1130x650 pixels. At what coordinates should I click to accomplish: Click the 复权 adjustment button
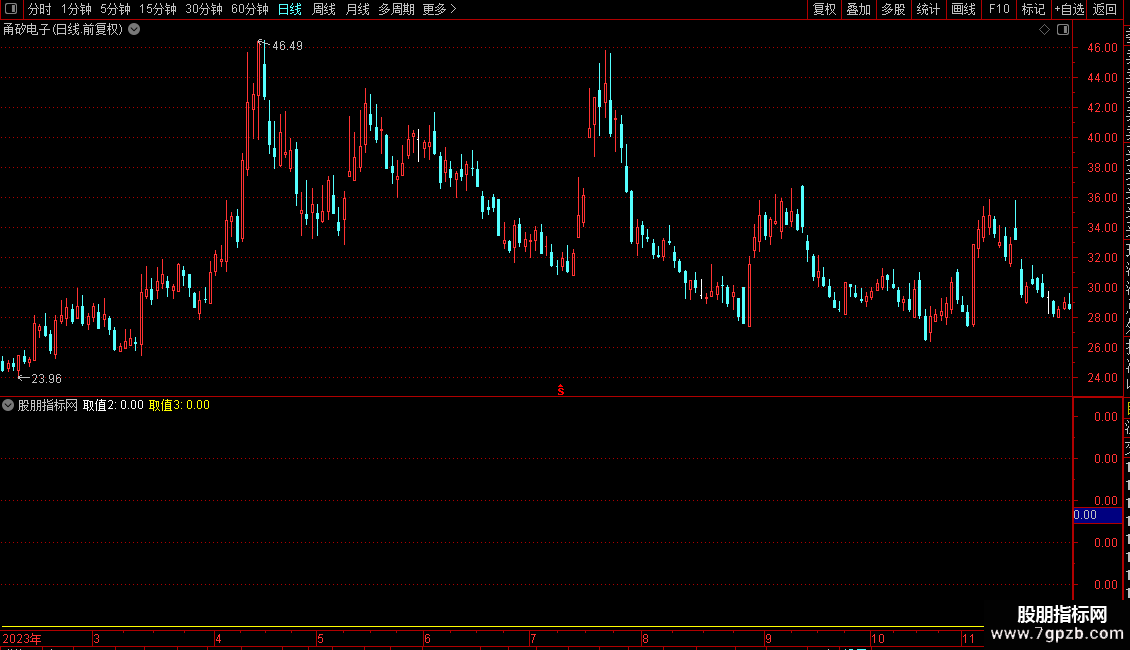tap(824, 9)
